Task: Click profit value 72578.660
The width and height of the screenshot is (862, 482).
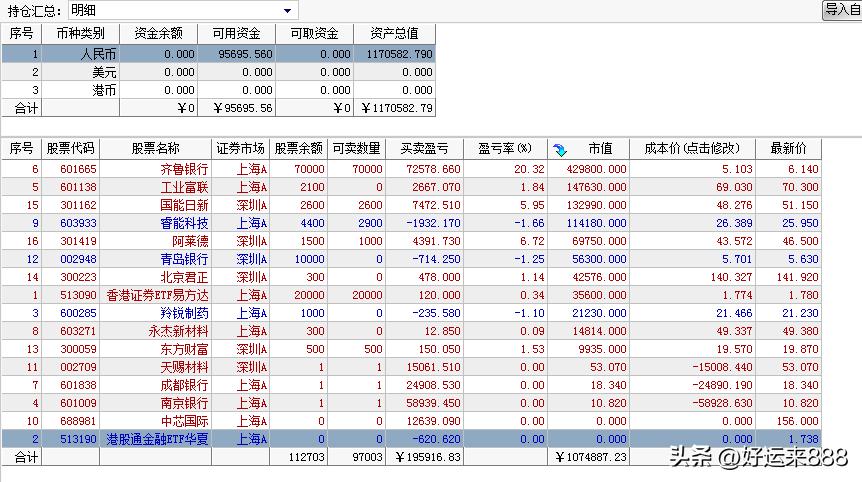Action: [x=433, y=169]
